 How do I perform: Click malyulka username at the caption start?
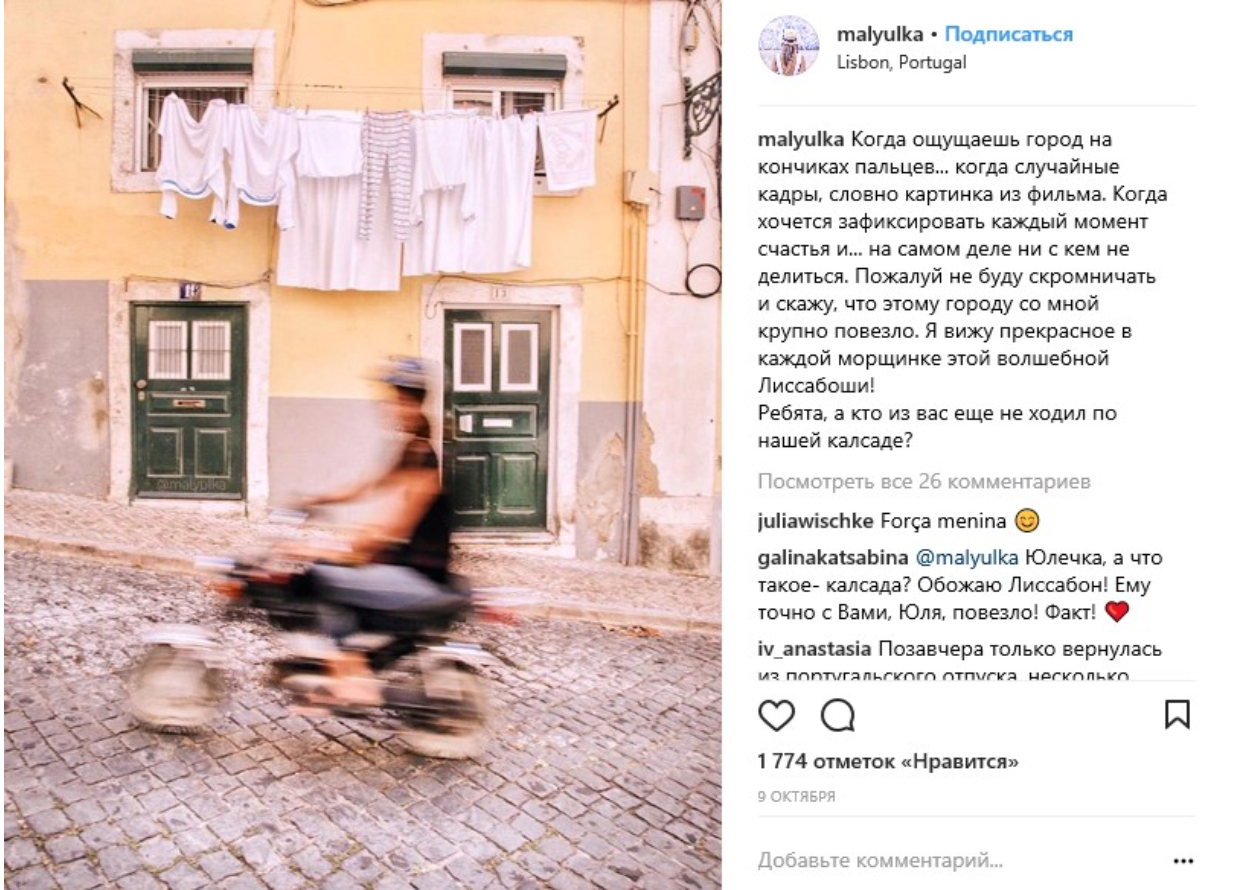click(801, 139)
